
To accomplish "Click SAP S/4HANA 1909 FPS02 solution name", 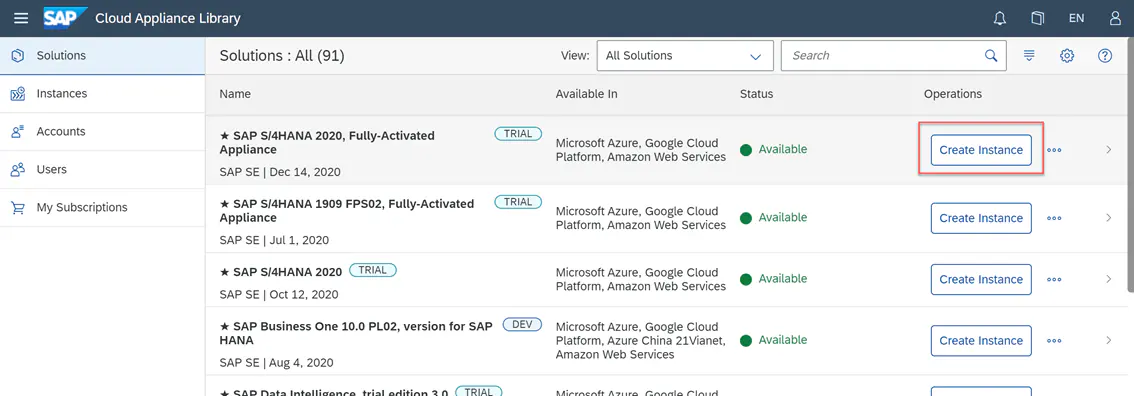I will tap(346, 210).
